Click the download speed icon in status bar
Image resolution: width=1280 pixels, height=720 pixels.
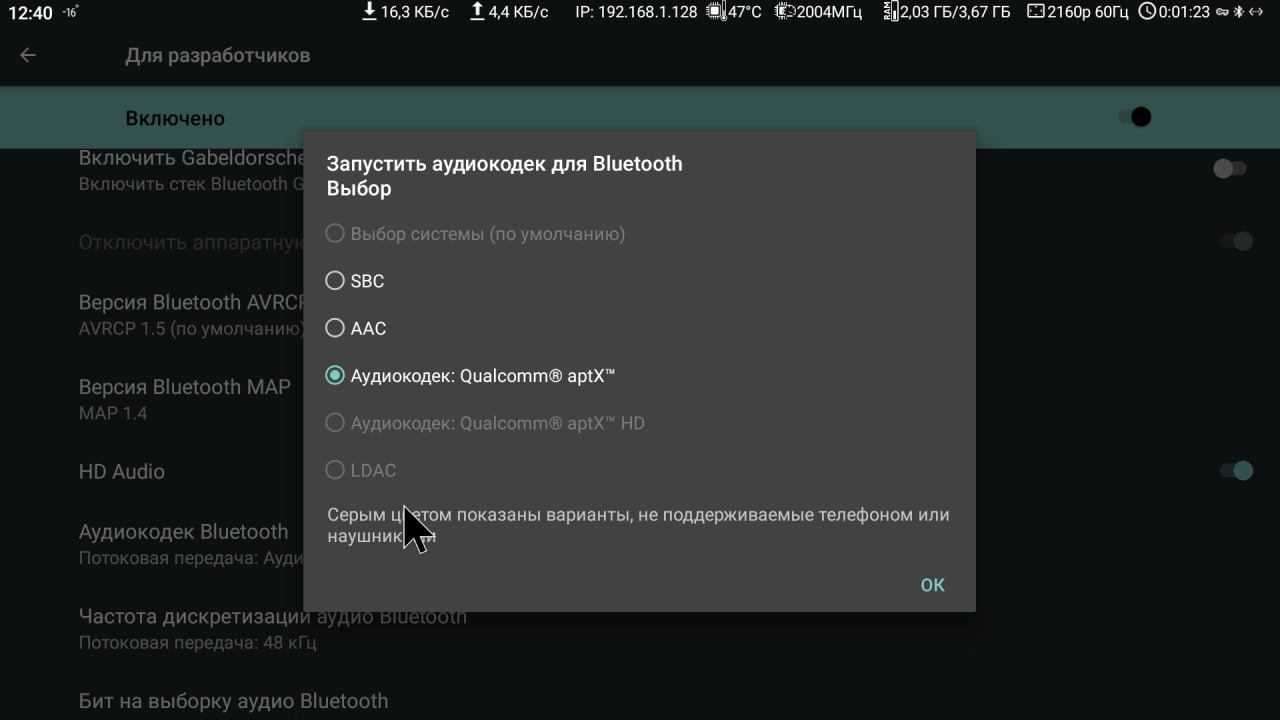click(x=369, y=12)
